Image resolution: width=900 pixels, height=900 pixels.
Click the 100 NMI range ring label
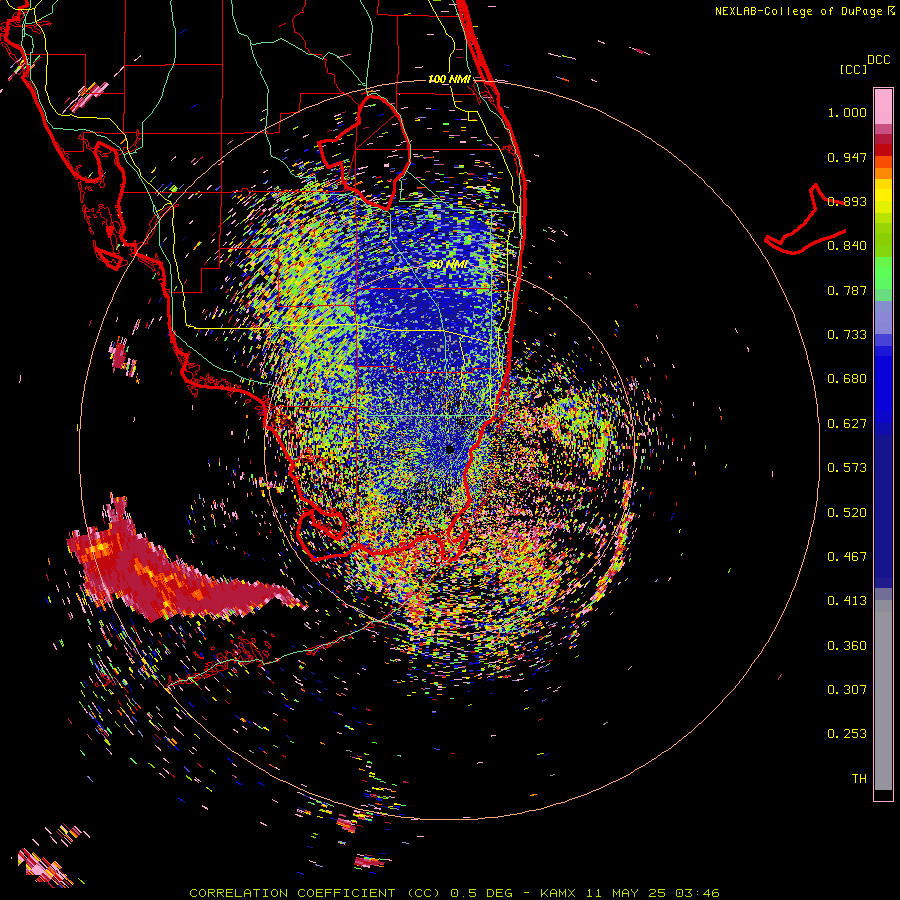[449, 79]
